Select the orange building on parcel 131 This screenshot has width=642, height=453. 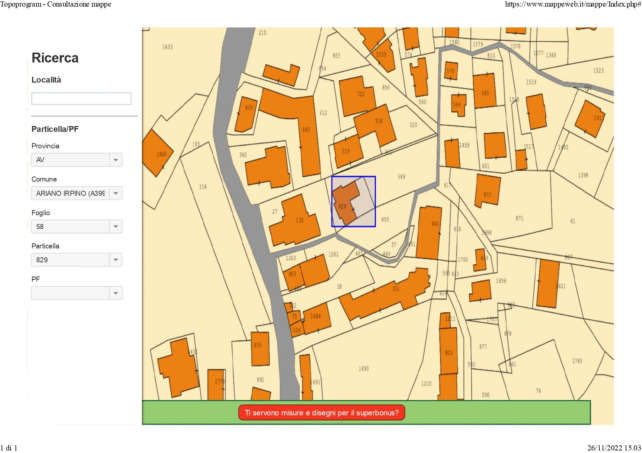(x=296, y=222)
